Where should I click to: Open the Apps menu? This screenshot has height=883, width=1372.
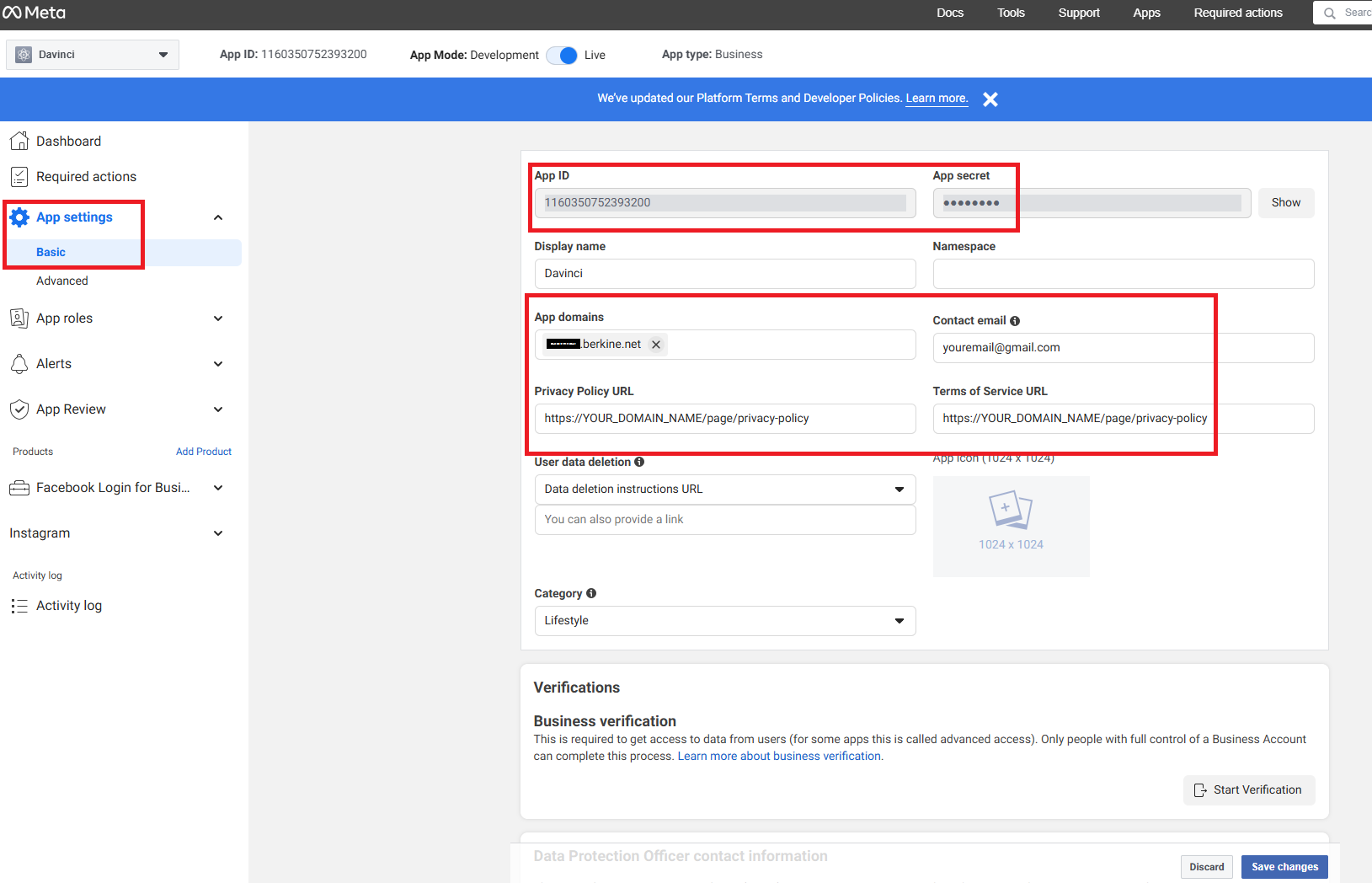(1146, 13)
